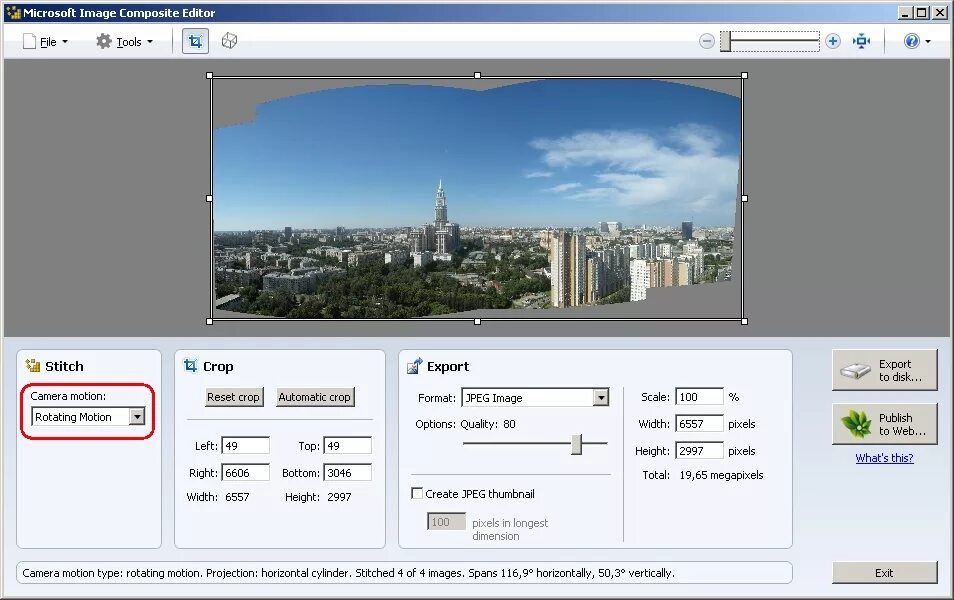Click the Exit button

click(x=885, y=573)
